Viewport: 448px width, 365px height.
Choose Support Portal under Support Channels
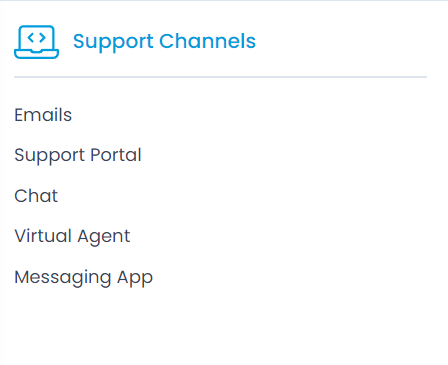pyautogui.click(x=78, y=155)
